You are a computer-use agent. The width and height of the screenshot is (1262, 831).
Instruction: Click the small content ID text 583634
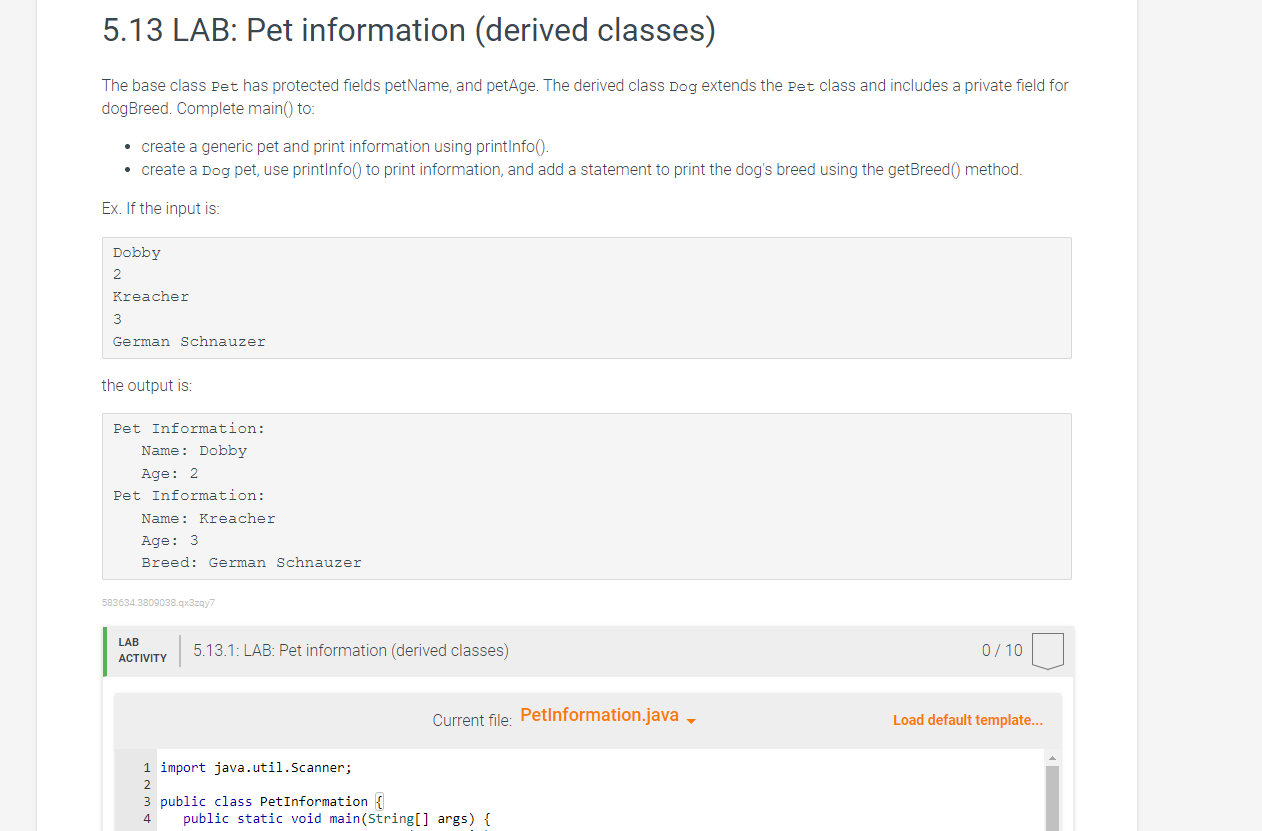pos(158,602)
